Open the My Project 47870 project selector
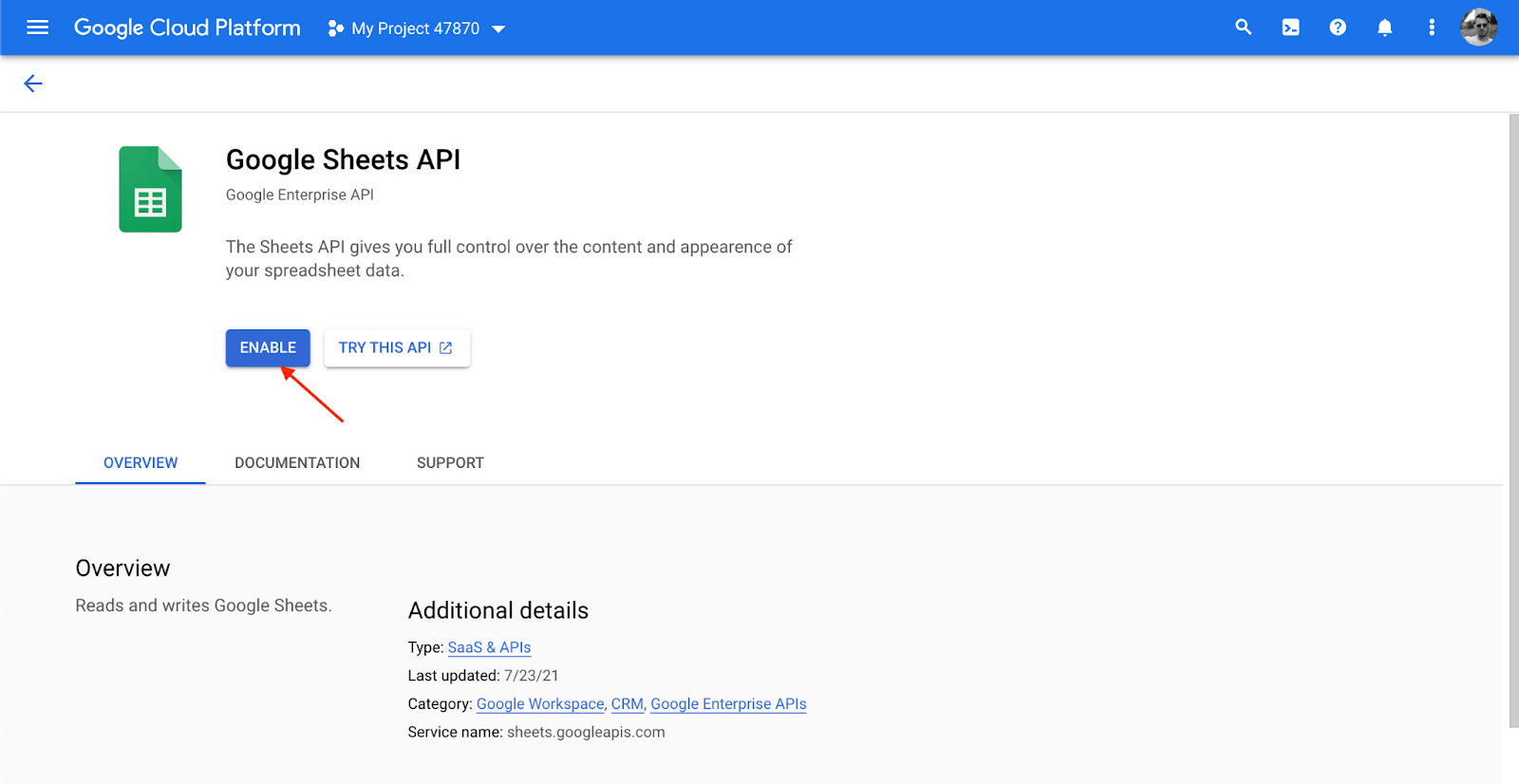The image size is (1519, 784). [x=416, y=28]
